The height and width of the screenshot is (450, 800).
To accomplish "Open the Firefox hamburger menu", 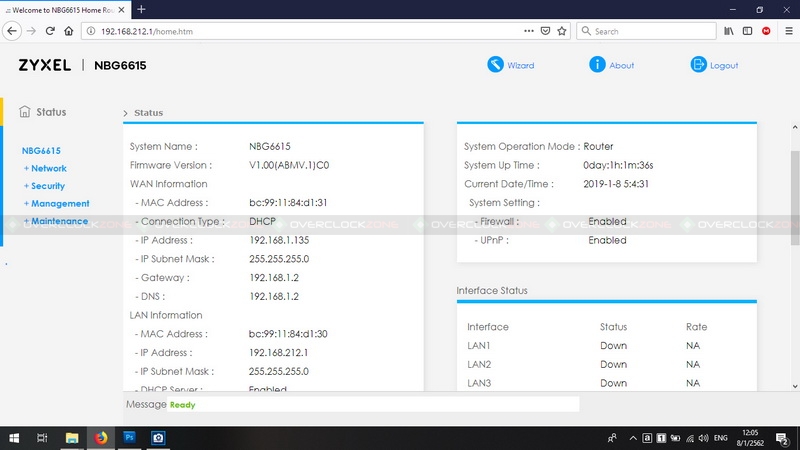I will coord(789,31).
